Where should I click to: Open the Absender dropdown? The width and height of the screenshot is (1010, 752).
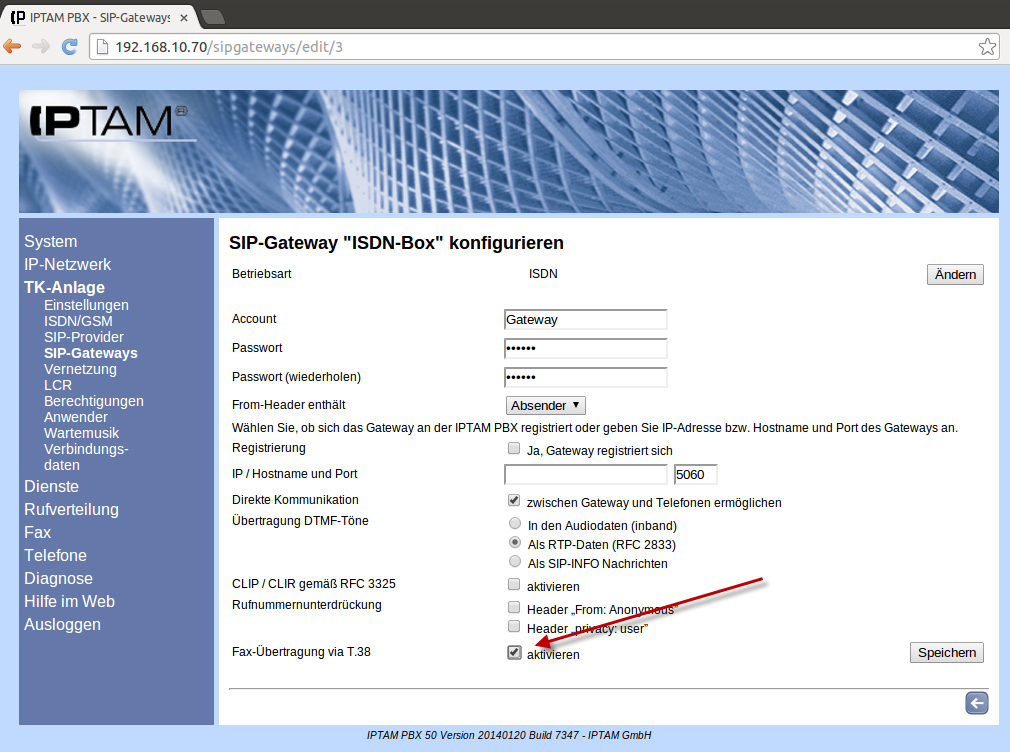pyautogui.click(x=545, y=405)
